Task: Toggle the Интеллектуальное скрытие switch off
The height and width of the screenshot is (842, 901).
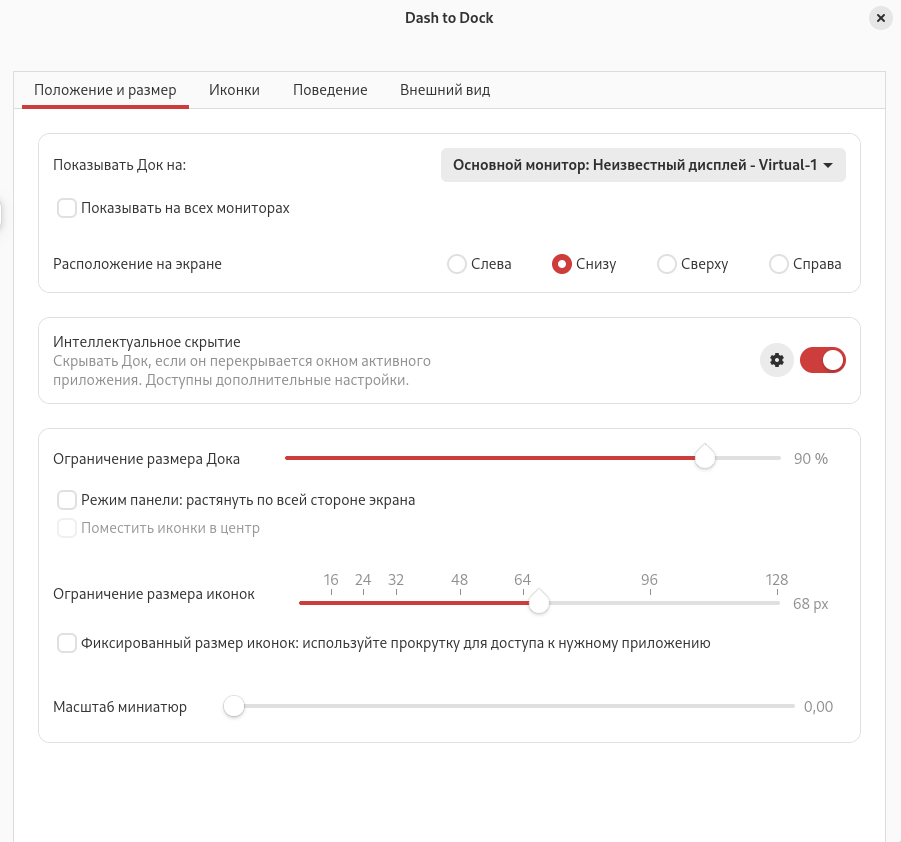Action: click(x=822, y=360)
